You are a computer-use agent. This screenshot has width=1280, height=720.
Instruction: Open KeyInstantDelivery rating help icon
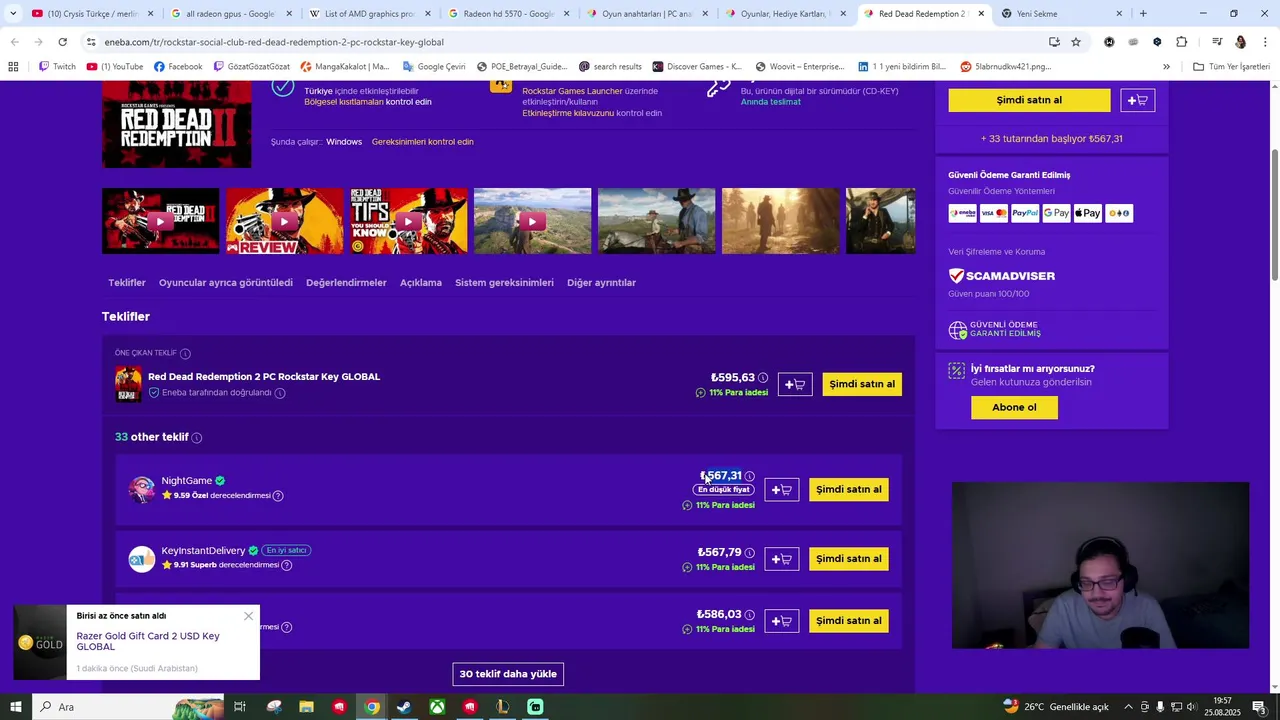point(286,565)
